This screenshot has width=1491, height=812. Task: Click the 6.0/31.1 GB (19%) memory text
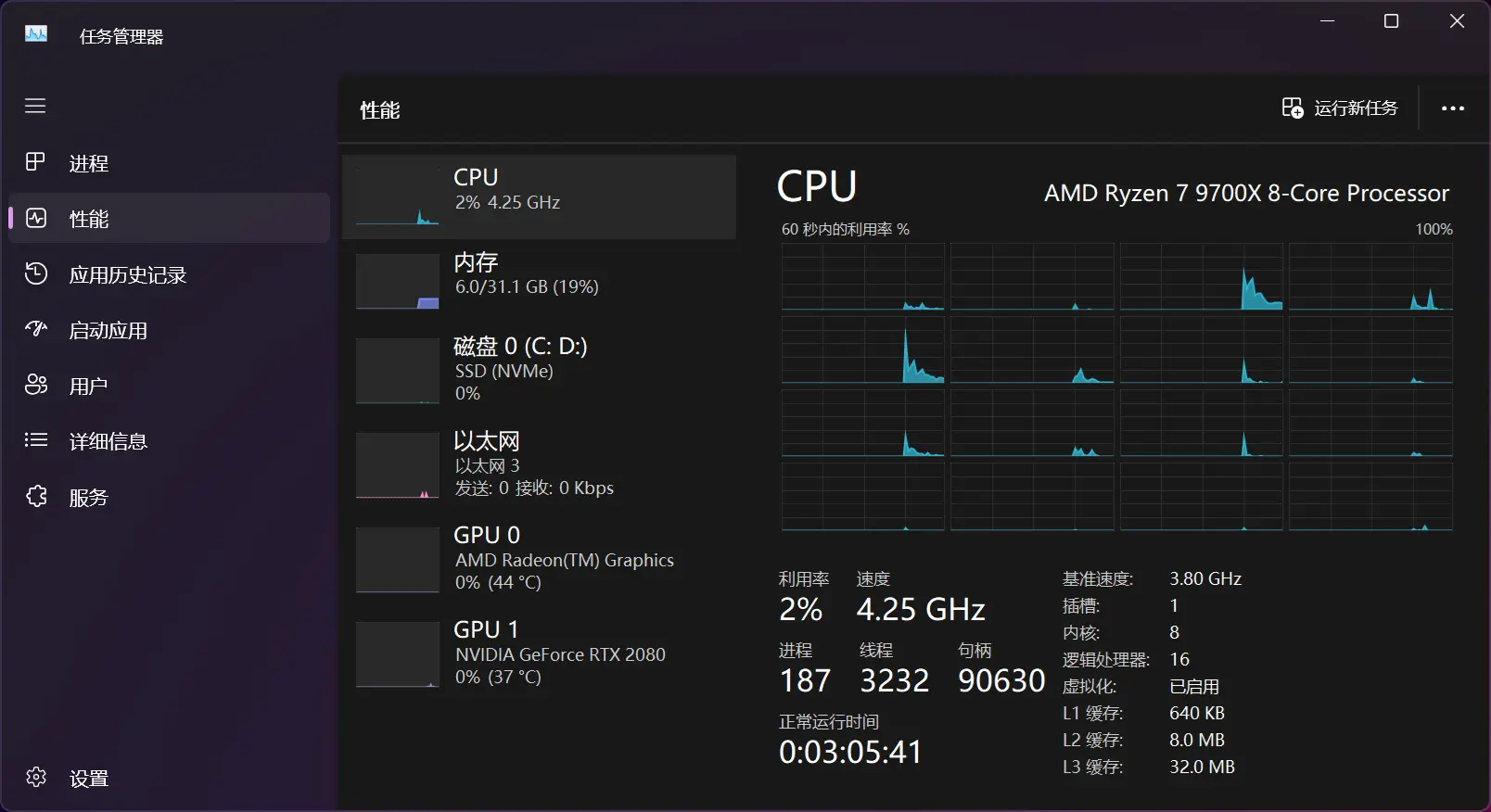[527, 286]
